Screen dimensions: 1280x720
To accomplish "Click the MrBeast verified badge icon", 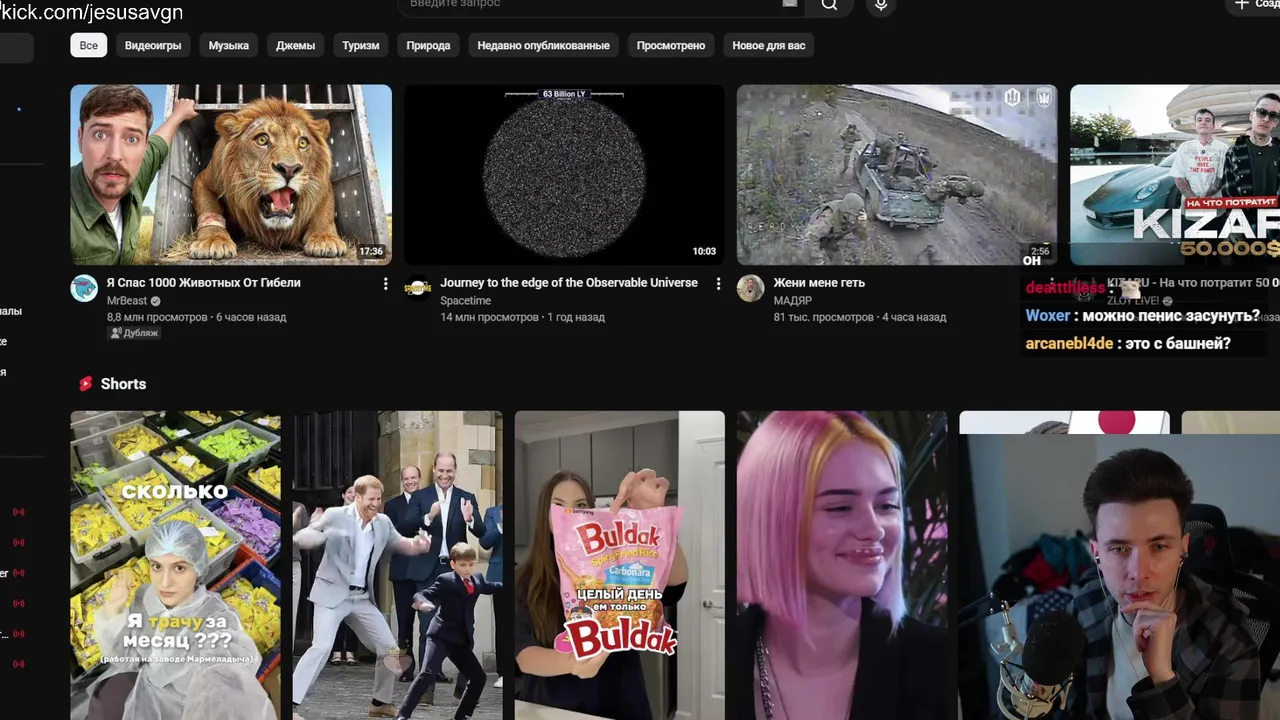I will point(156,301).
